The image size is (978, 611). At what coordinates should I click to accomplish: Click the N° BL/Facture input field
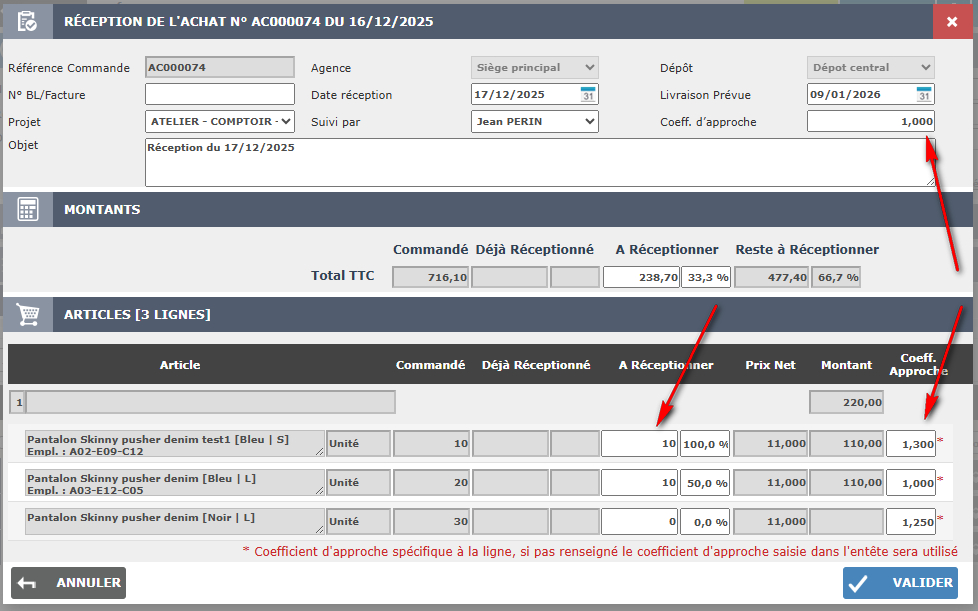220,95
